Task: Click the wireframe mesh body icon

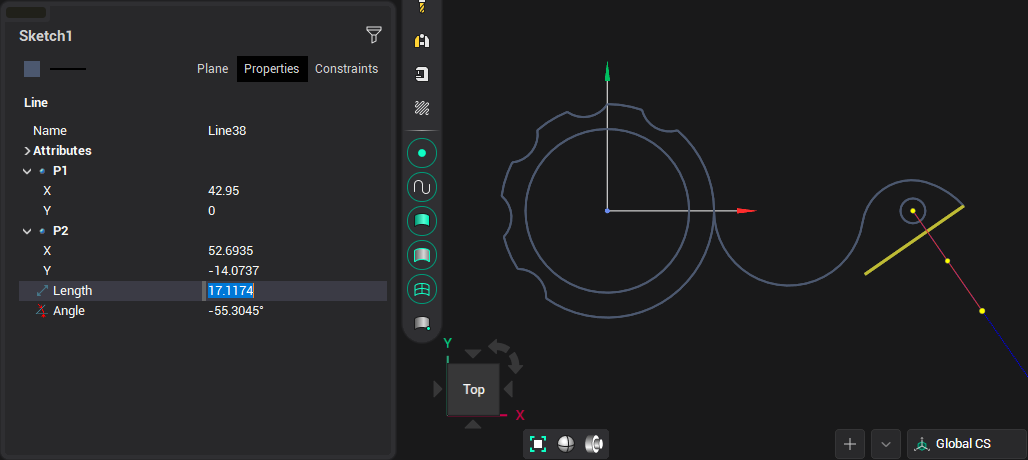Action: pyautogui.click(x=422, y=289)
